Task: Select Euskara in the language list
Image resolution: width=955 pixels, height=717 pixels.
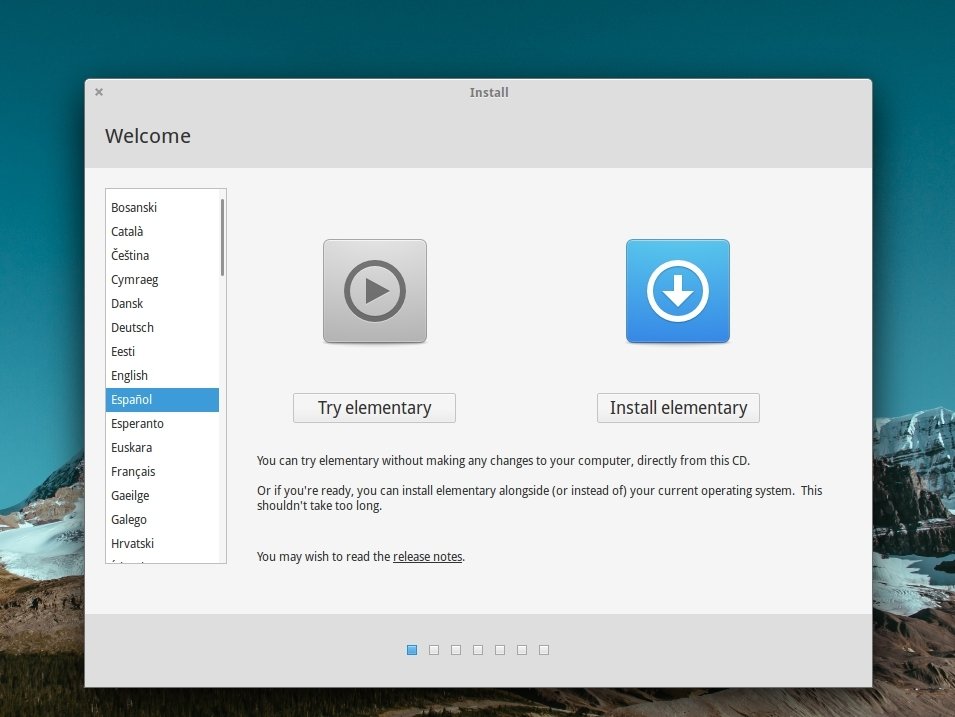Action: (162, 448)
